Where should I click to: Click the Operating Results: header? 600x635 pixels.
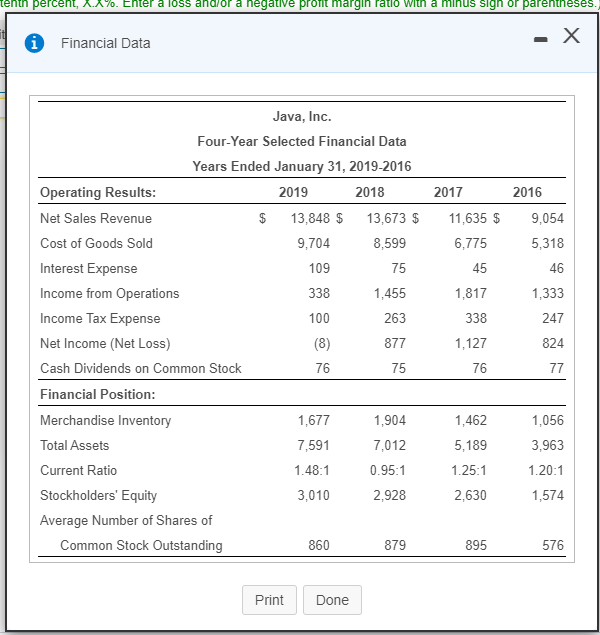pos(98,192)
